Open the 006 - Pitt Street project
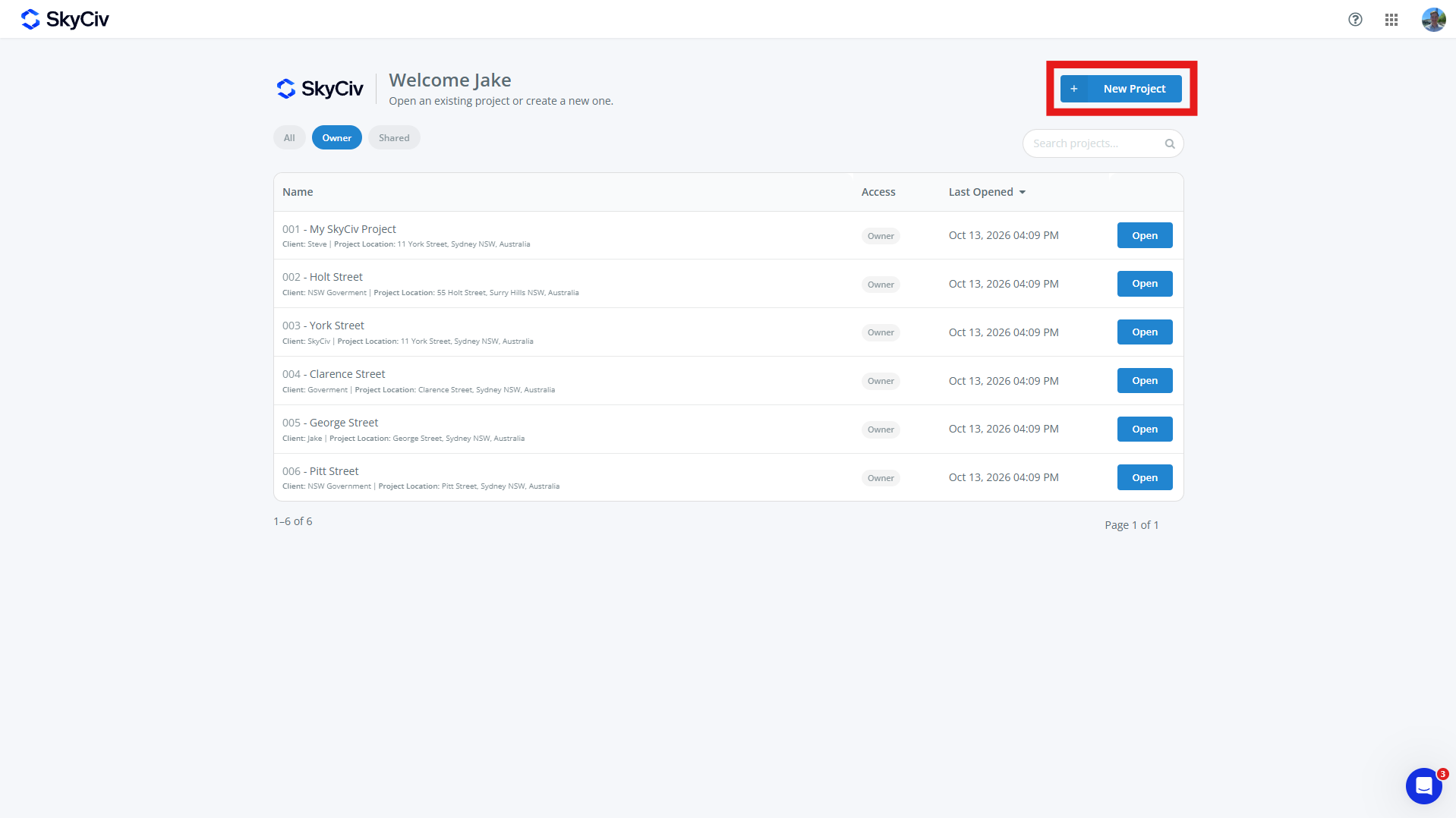This screenshot has height=818, width=1456. coord(1145,478)
